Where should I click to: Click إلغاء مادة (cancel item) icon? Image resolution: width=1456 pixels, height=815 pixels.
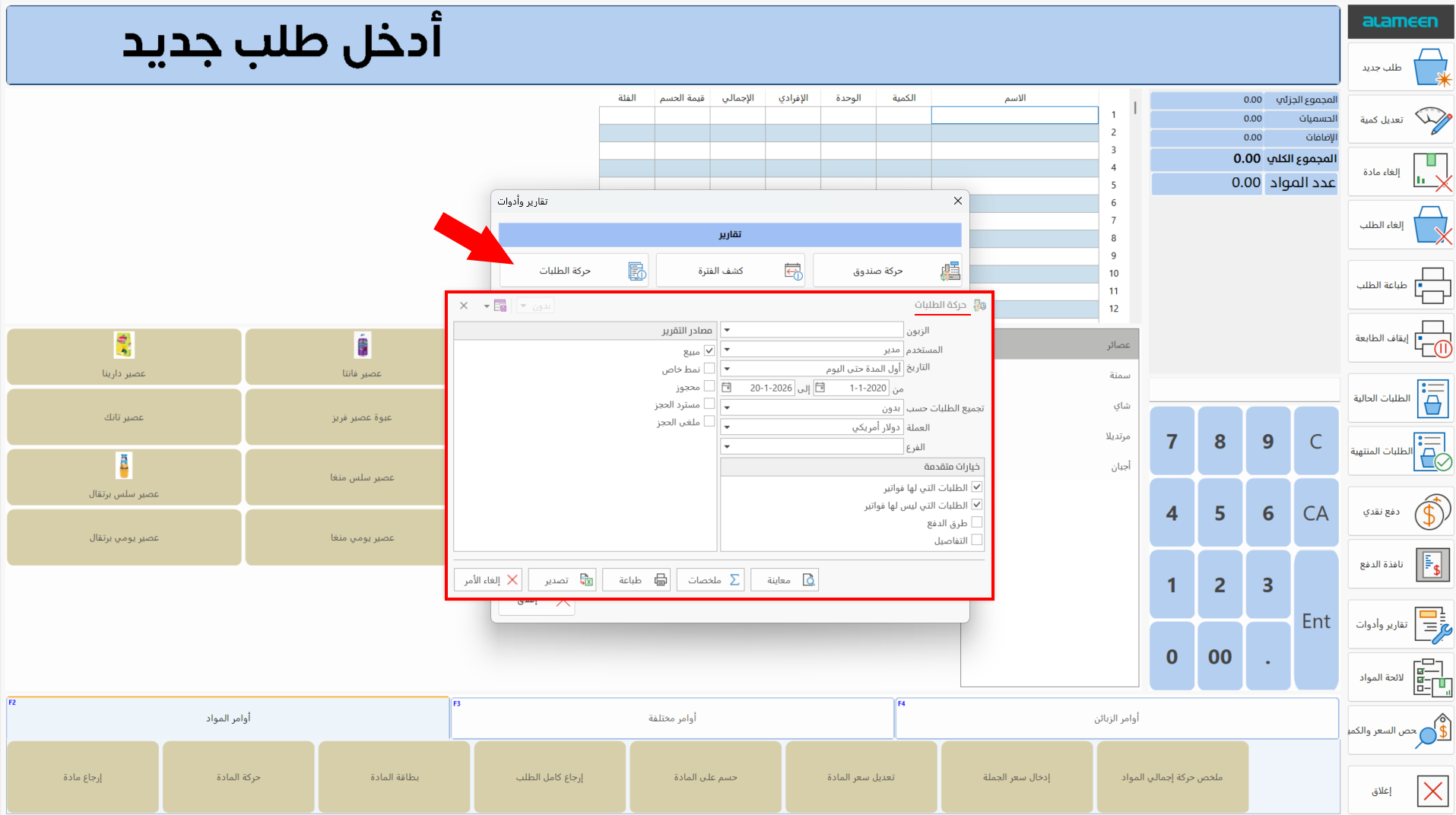(x=1432, y=172)
